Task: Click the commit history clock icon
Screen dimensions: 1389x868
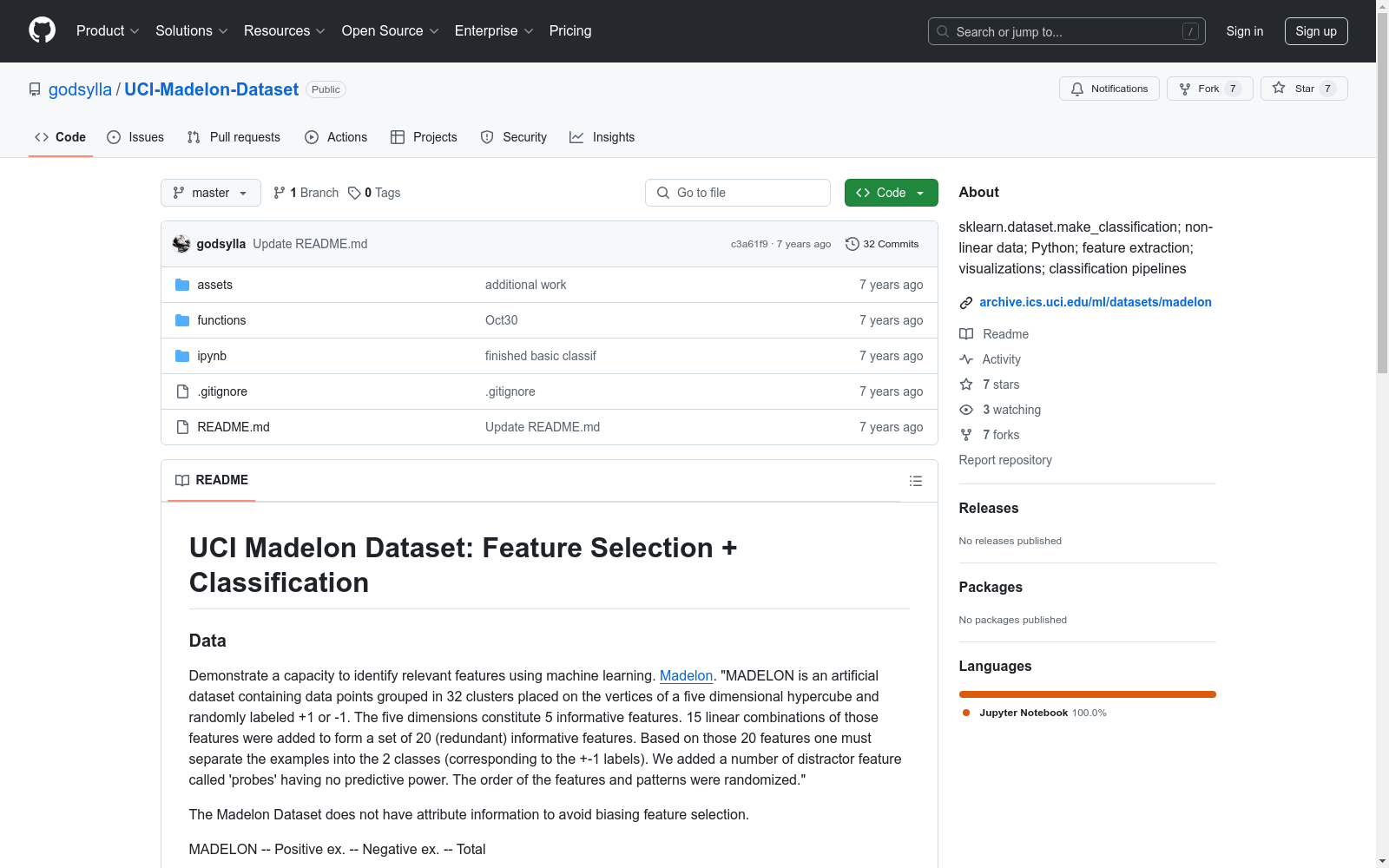Action: 852,244
